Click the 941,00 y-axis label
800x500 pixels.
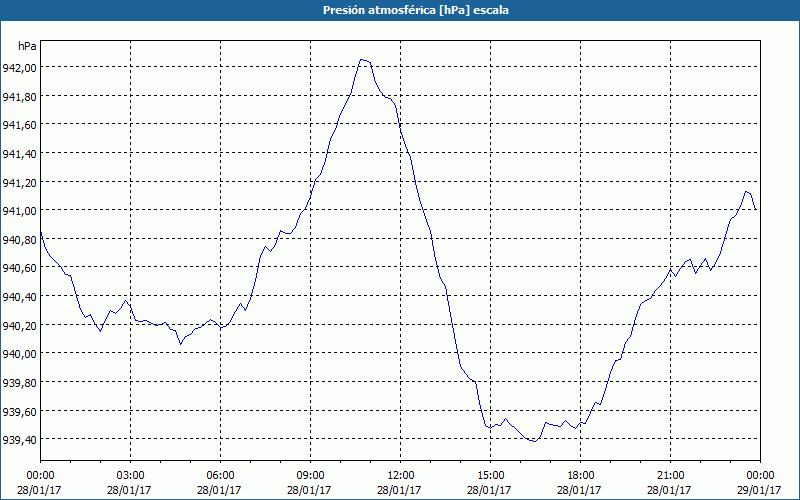click(x=19, y=210)
